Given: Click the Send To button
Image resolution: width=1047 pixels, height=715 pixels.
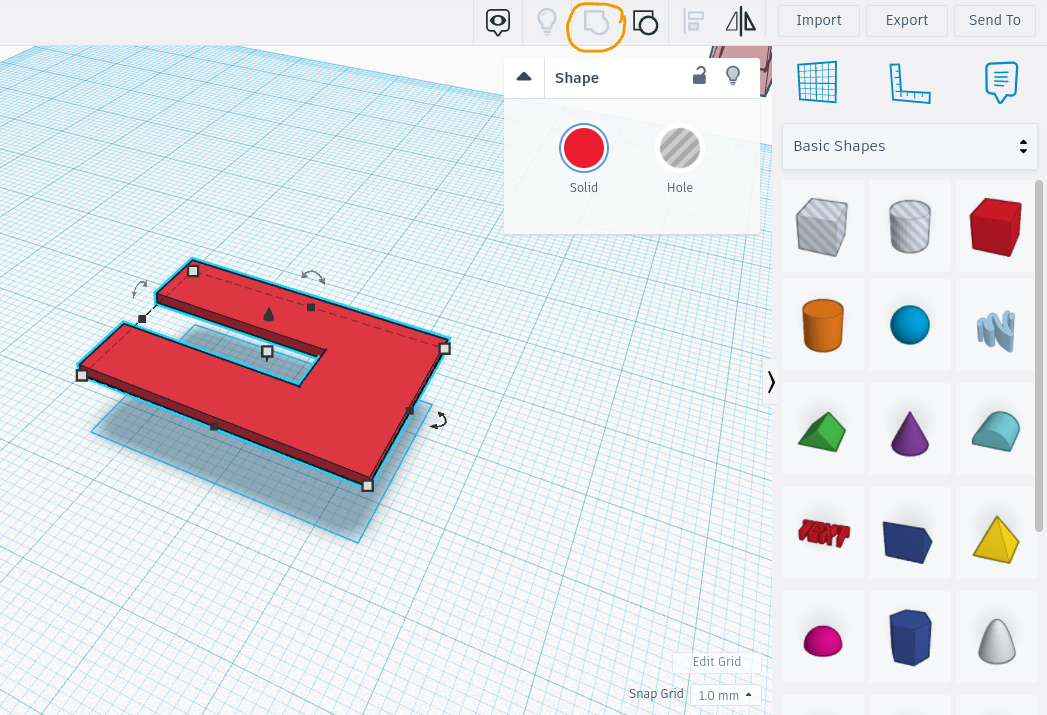Looking at the screenshot, I should 994,21.
